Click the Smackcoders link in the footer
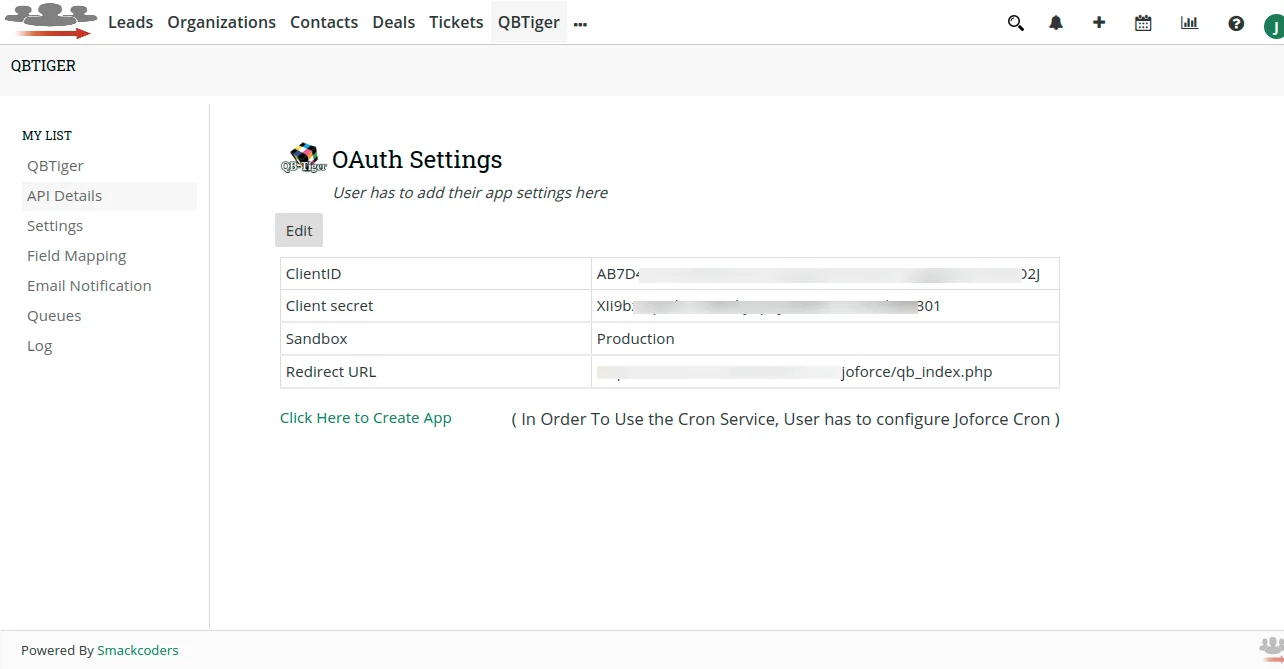 click(x=138, y=650)
